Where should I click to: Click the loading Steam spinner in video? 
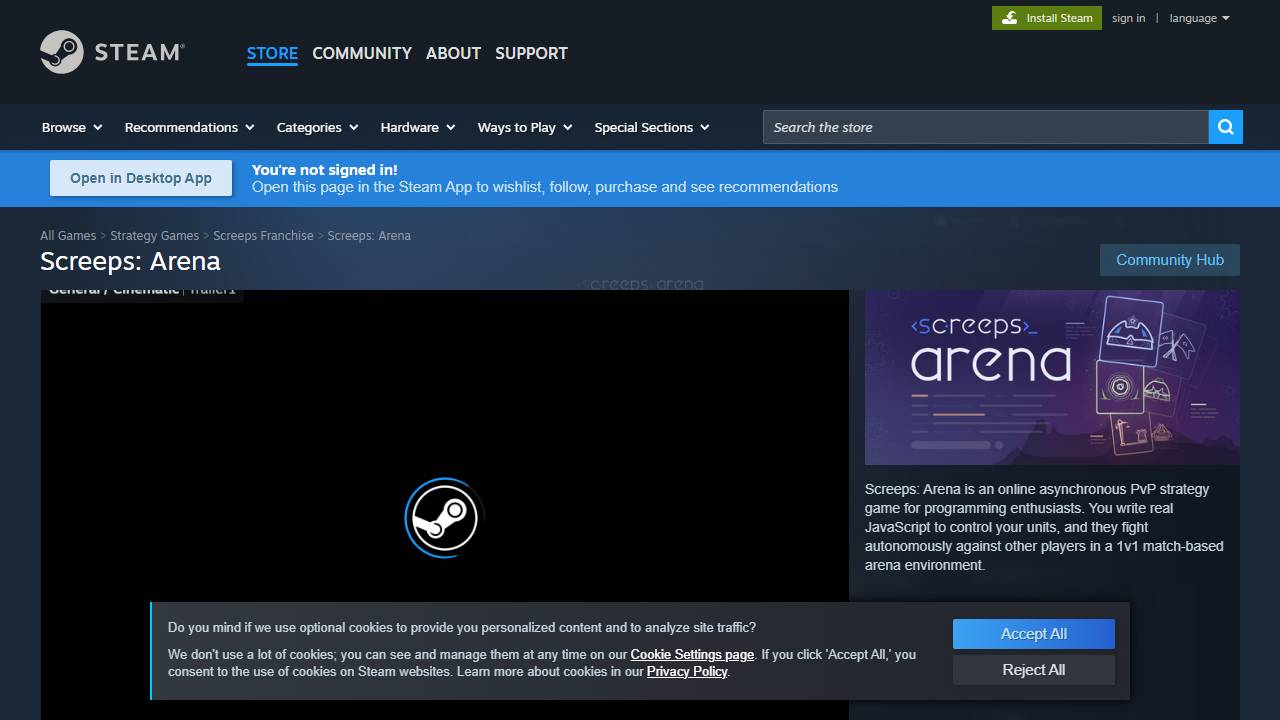[444, 517]
